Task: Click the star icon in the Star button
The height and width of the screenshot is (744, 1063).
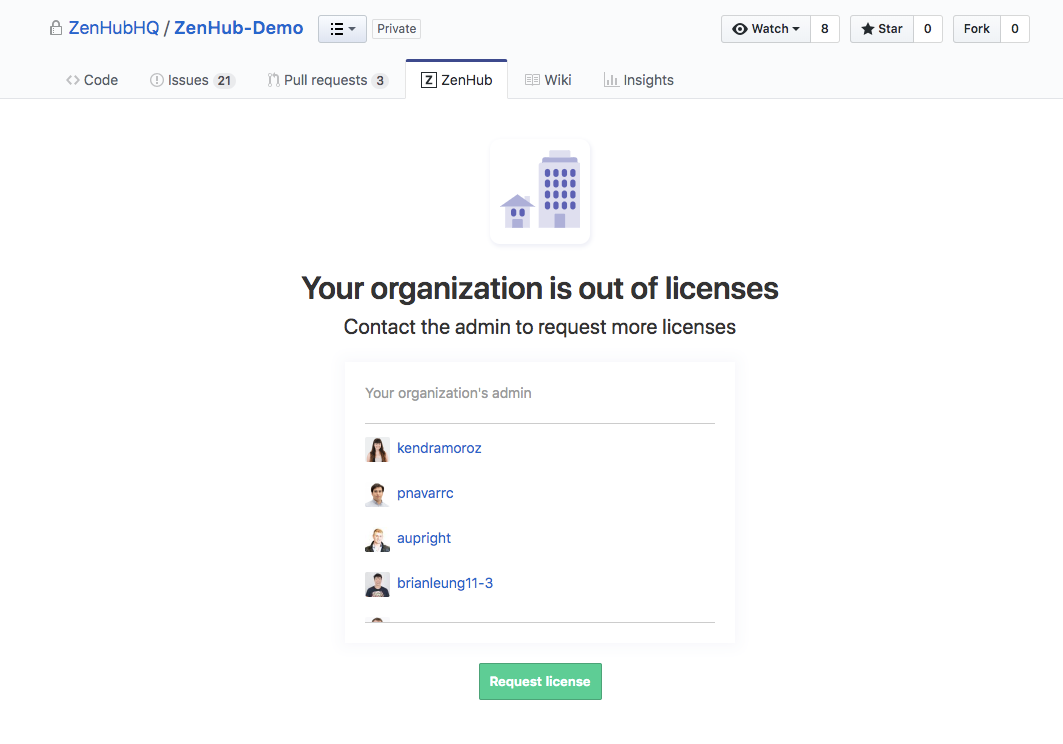Action: click(x=867, y=29)
